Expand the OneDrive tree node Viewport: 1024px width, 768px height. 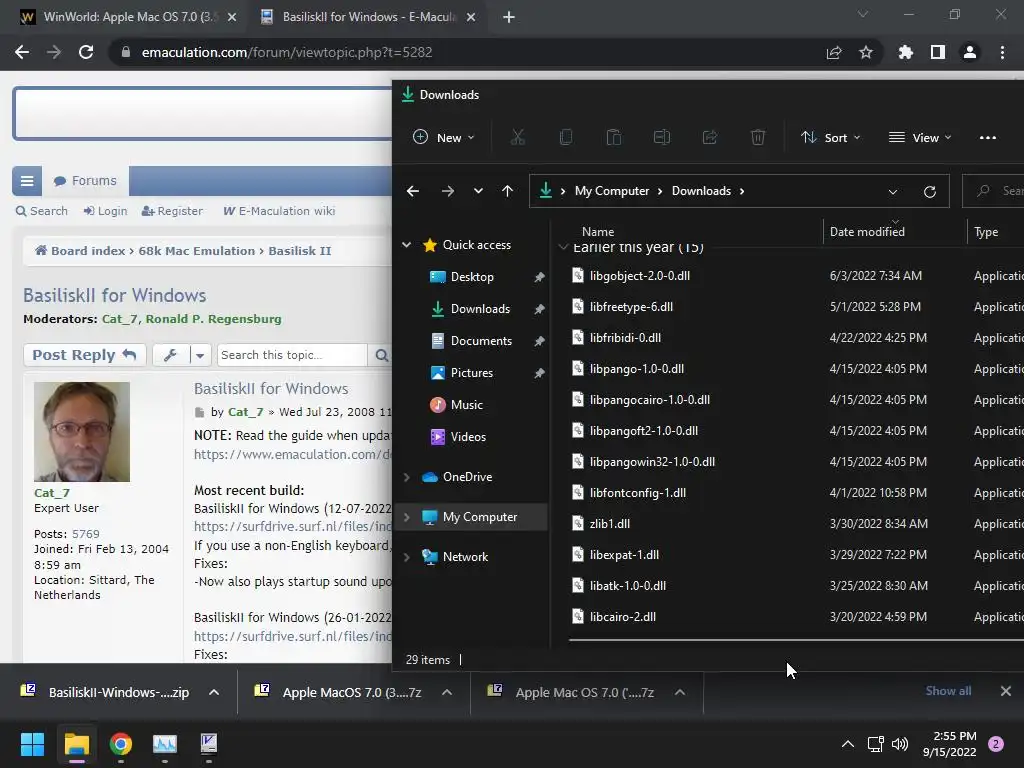point(406,477)
